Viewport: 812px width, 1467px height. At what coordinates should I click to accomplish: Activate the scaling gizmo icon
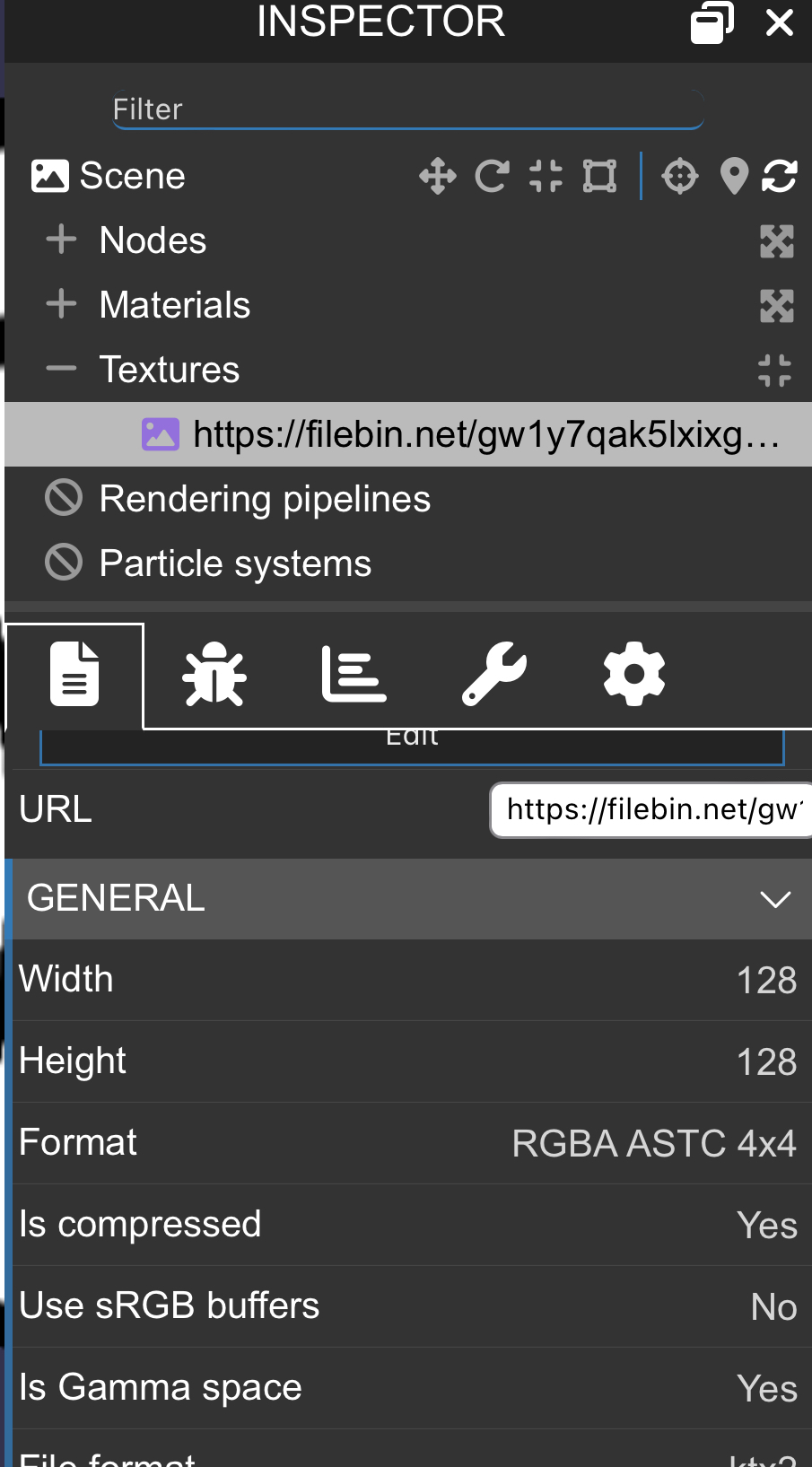tap(546, 176)
